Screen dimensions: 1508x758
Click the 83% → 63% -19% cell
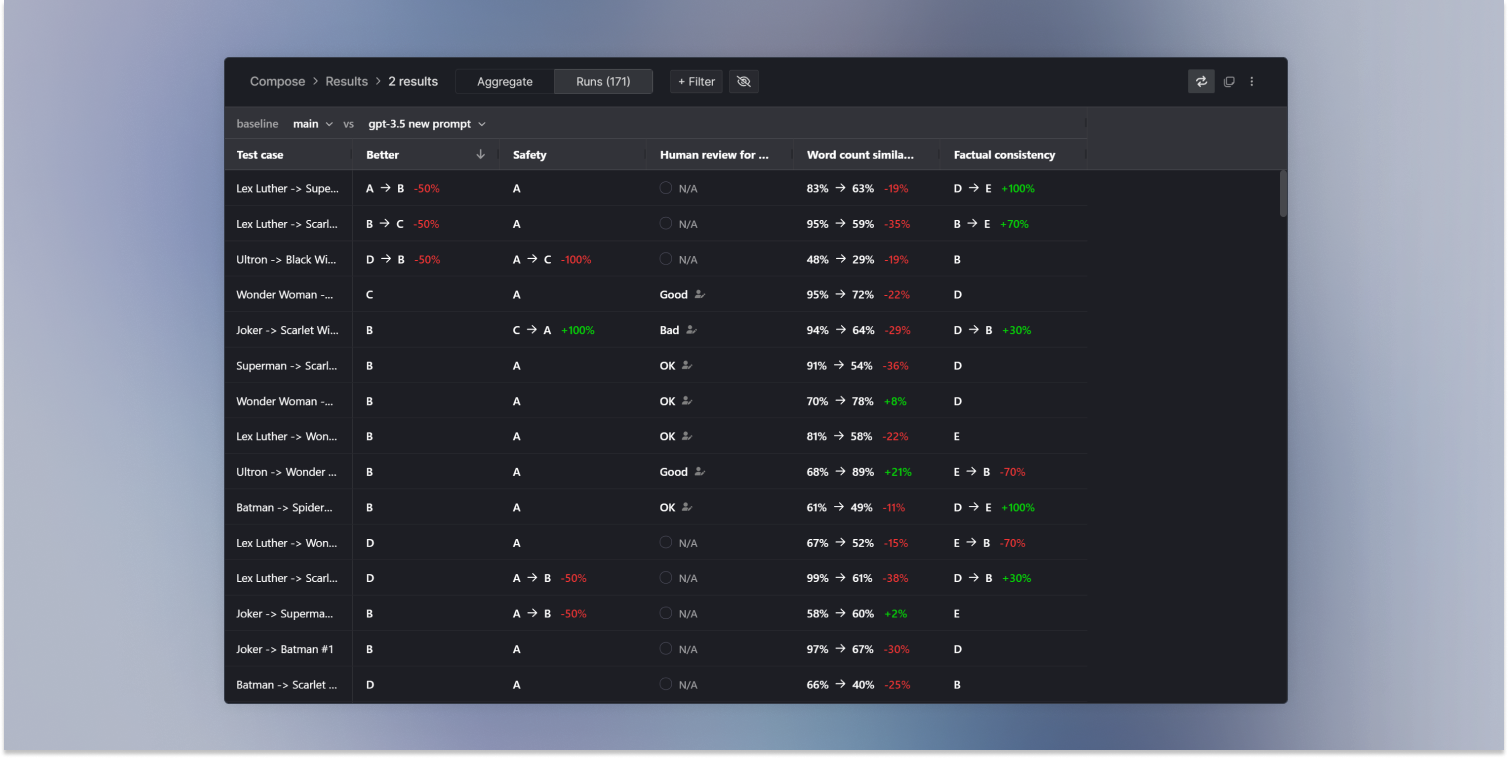pyautogui.click(x=858, y=188)
